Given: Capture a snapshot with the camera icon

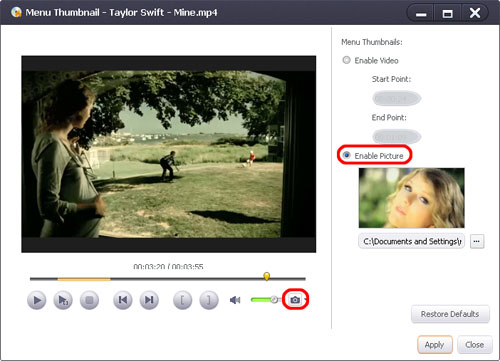Looking at the screenshot, I should [295, 300].
